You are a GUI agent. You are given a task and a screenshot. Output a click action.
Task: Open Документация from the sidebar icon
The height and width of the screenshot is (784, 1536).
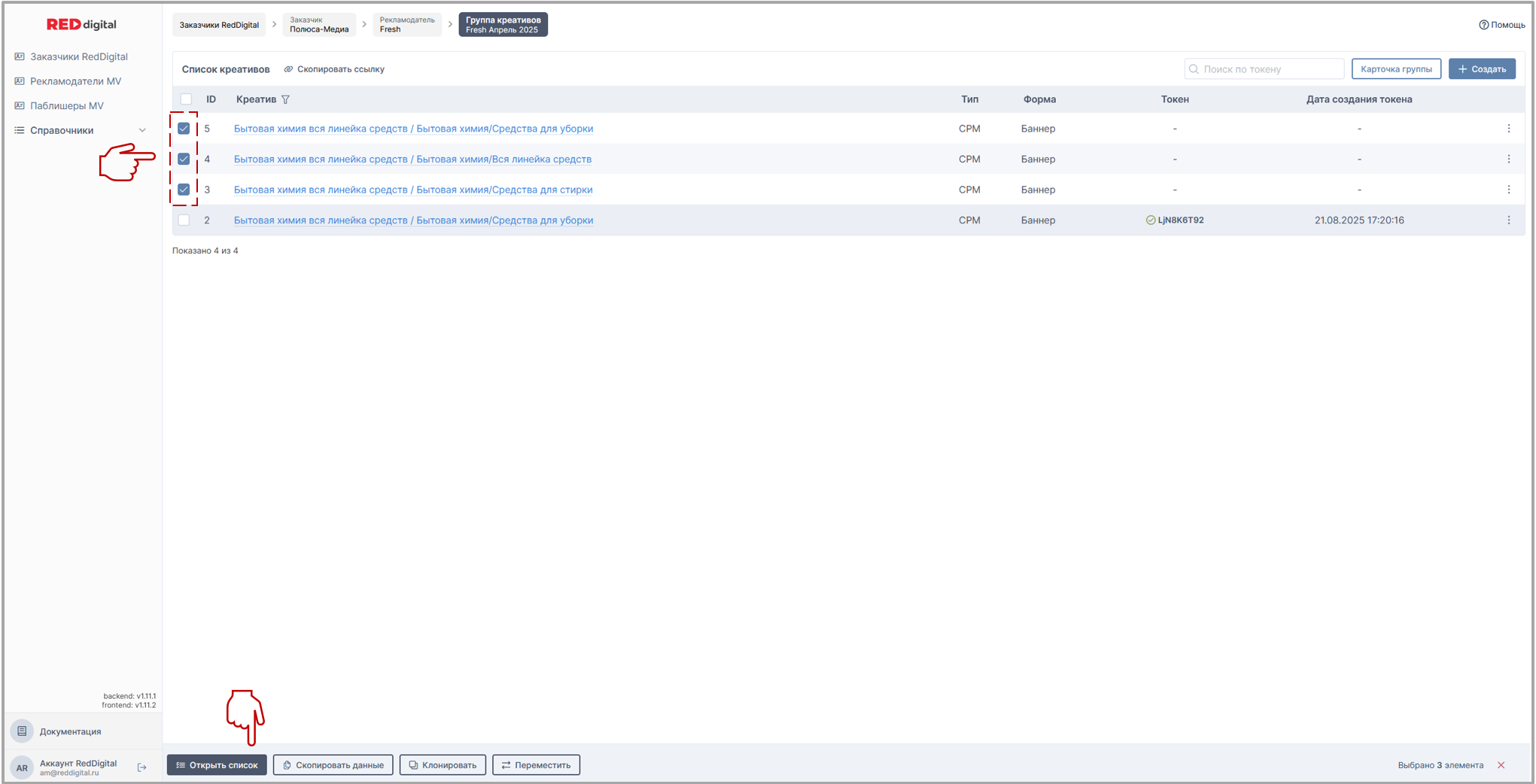click(22, 731)
